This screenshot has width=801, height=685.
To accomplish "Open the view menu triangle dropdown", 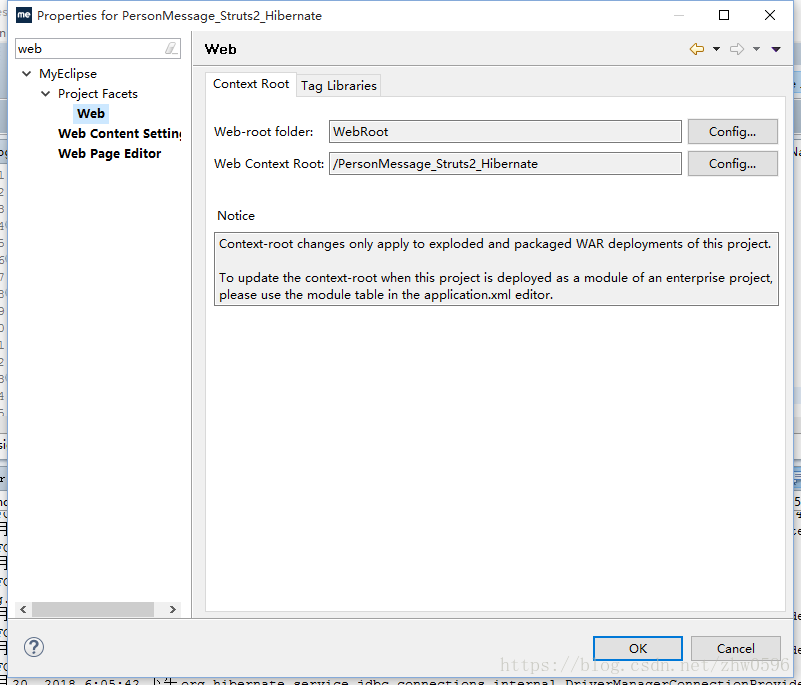I will pyautogui.click(x=776, y=49).
